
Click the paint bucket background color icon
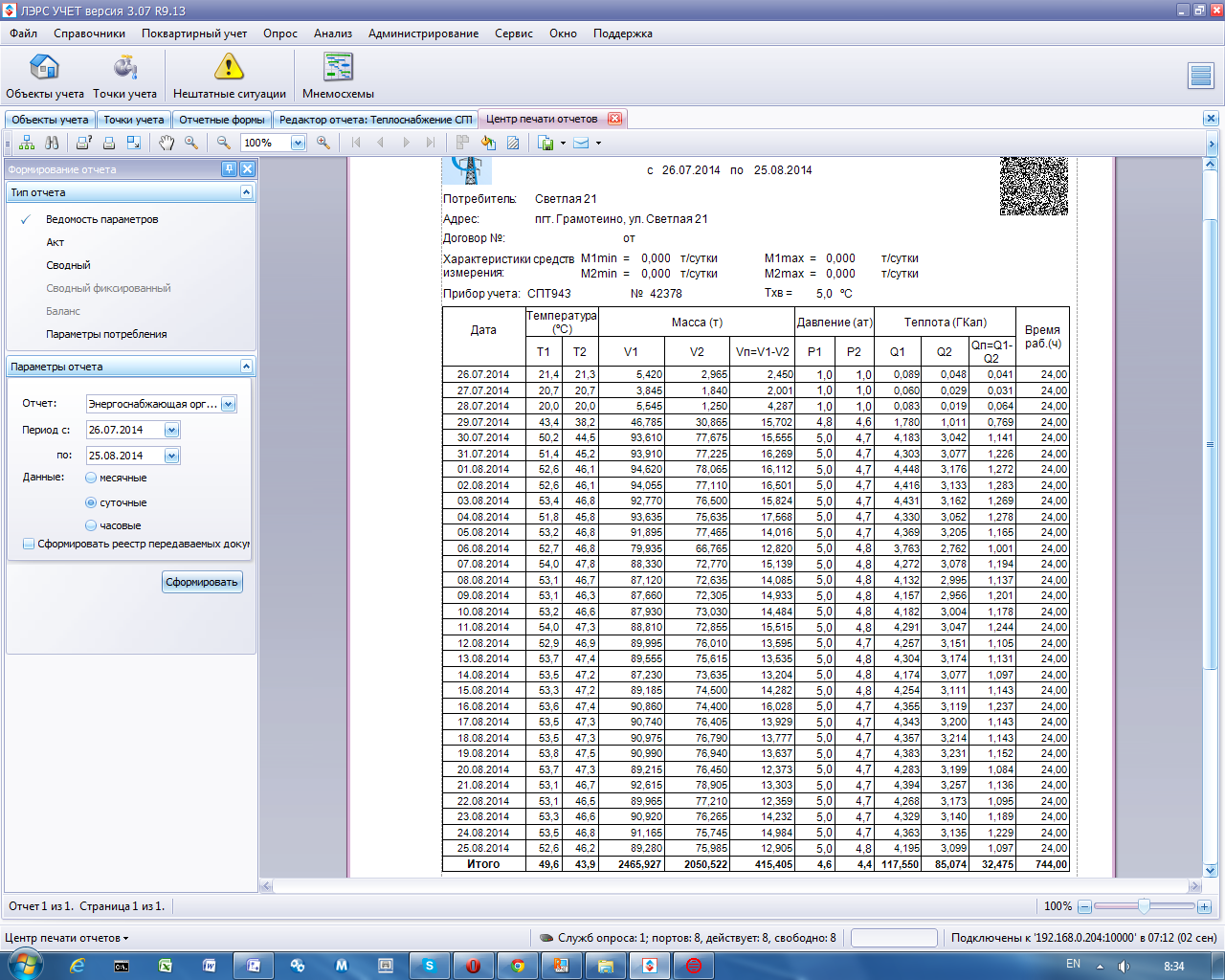[x=488, y=143]
